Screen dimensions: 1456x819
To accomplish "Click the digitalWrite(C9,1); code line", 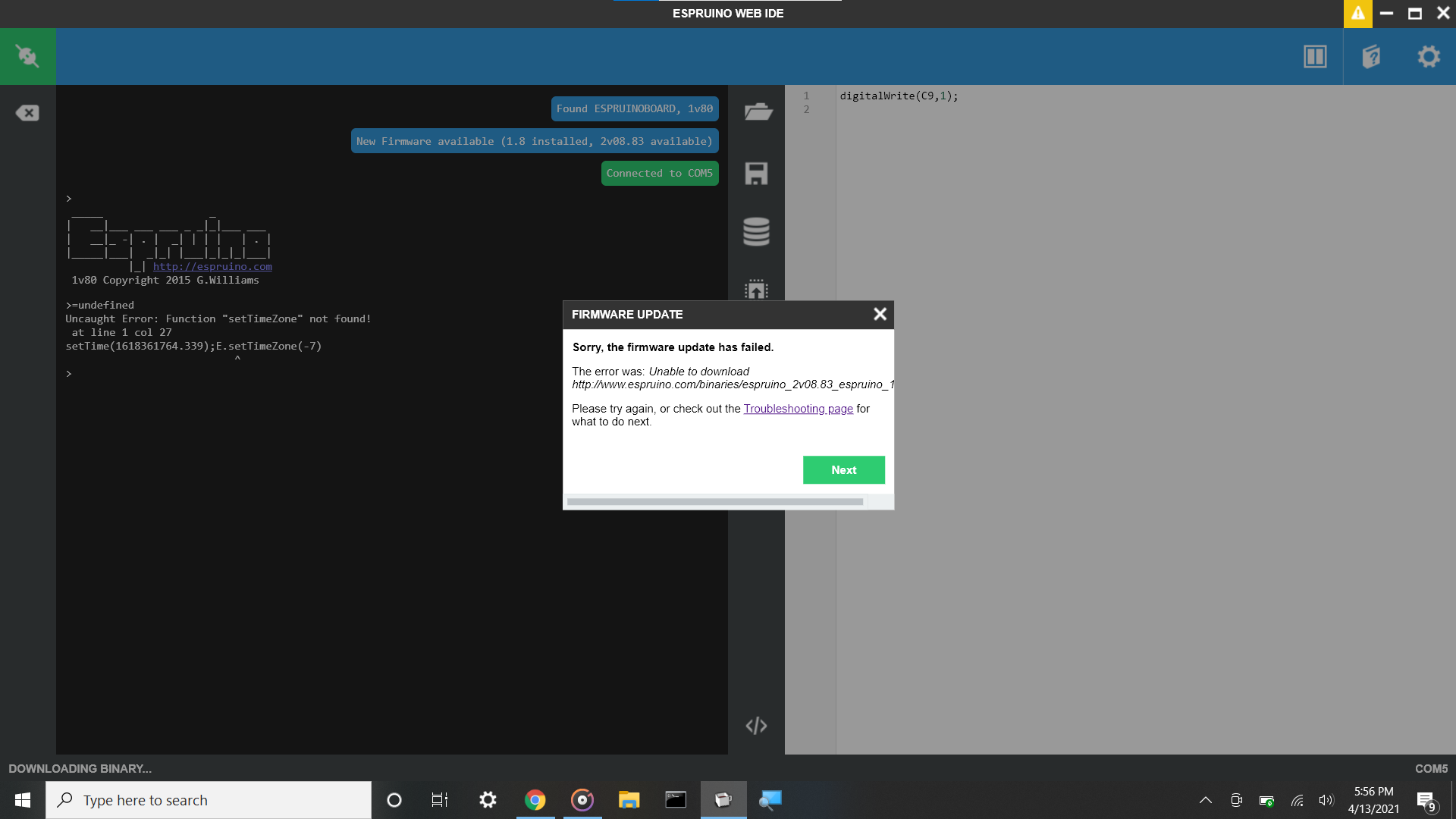I will coord(899,96).
